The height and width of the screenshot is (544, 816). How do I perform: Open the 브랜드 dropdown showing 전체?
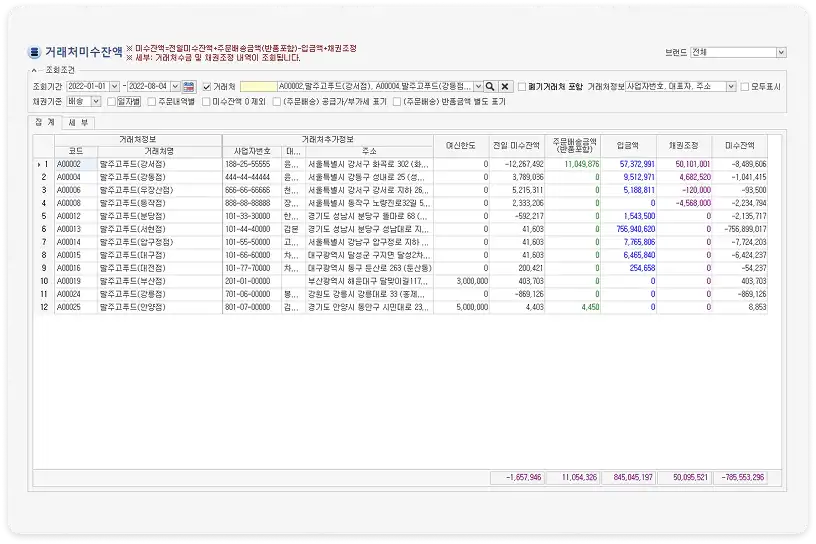tap(781, 52)
